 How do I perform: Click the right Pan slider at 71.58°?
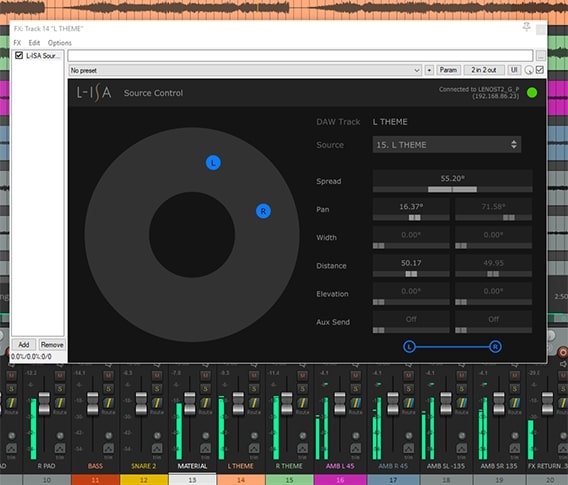[x=493, y=217]
